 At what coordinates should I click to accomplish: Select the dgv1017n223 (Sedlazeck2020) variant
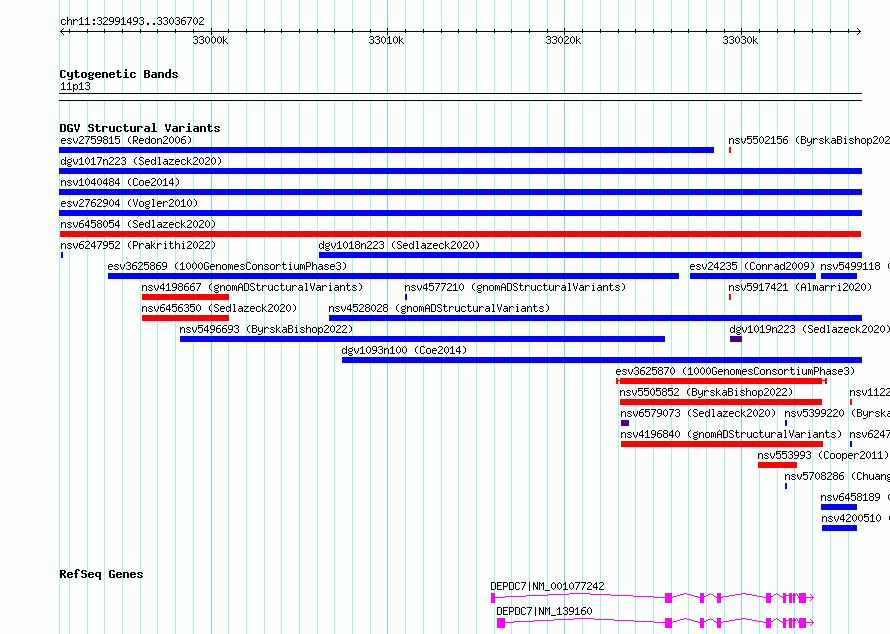tap(460, 171)
